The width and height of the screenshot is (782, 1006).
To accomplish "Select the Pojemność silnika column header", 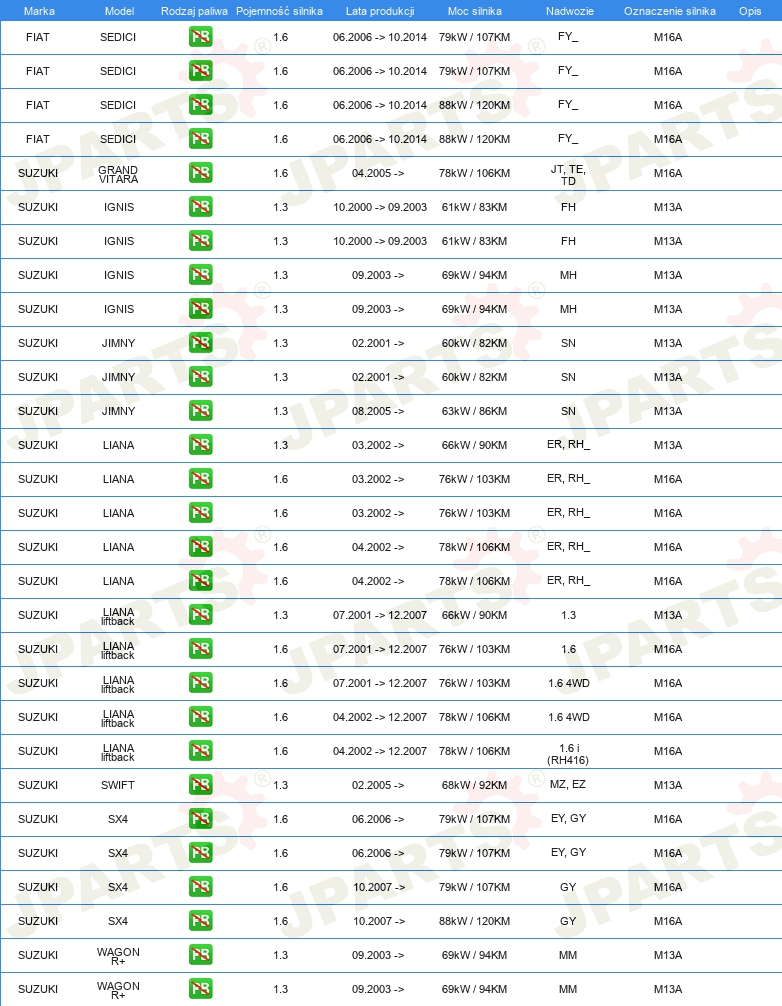I will pyautogui.click(x=279, y=11).
